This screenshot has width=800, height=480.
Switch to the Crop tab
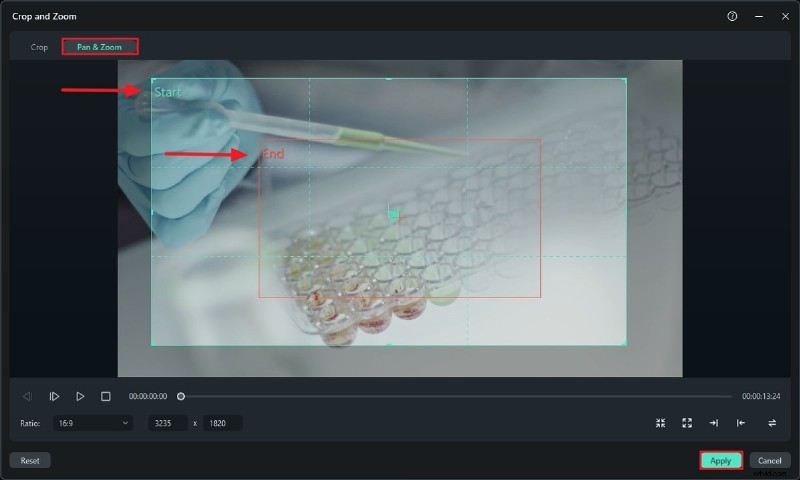(39, 47)
